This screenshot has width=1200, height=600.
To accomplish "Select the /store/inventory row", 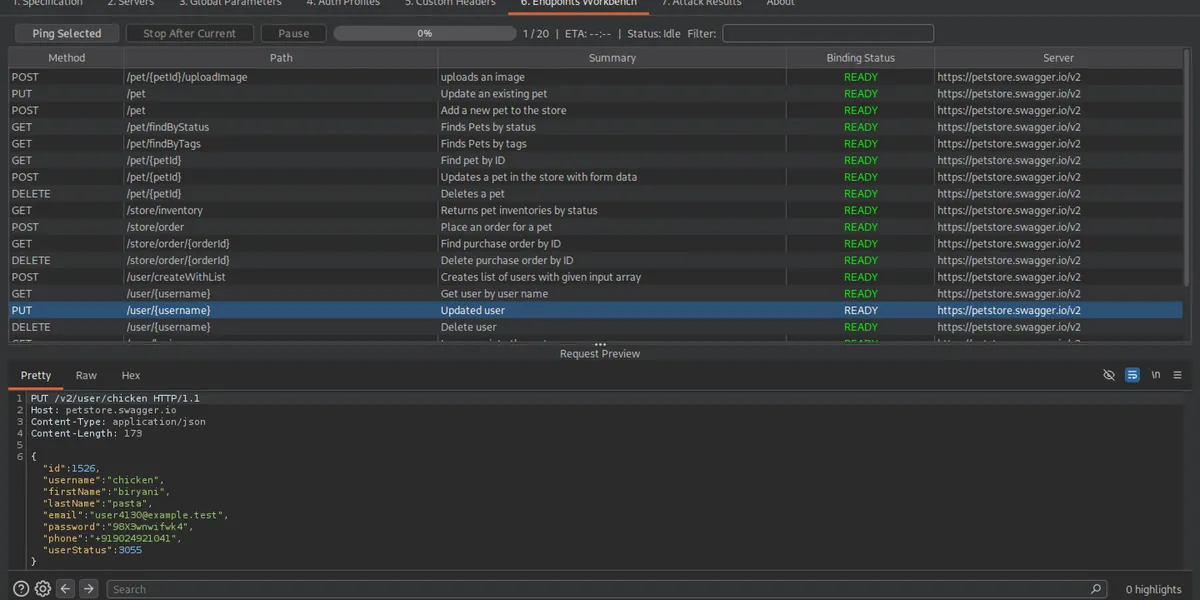I will pos(596,210).
